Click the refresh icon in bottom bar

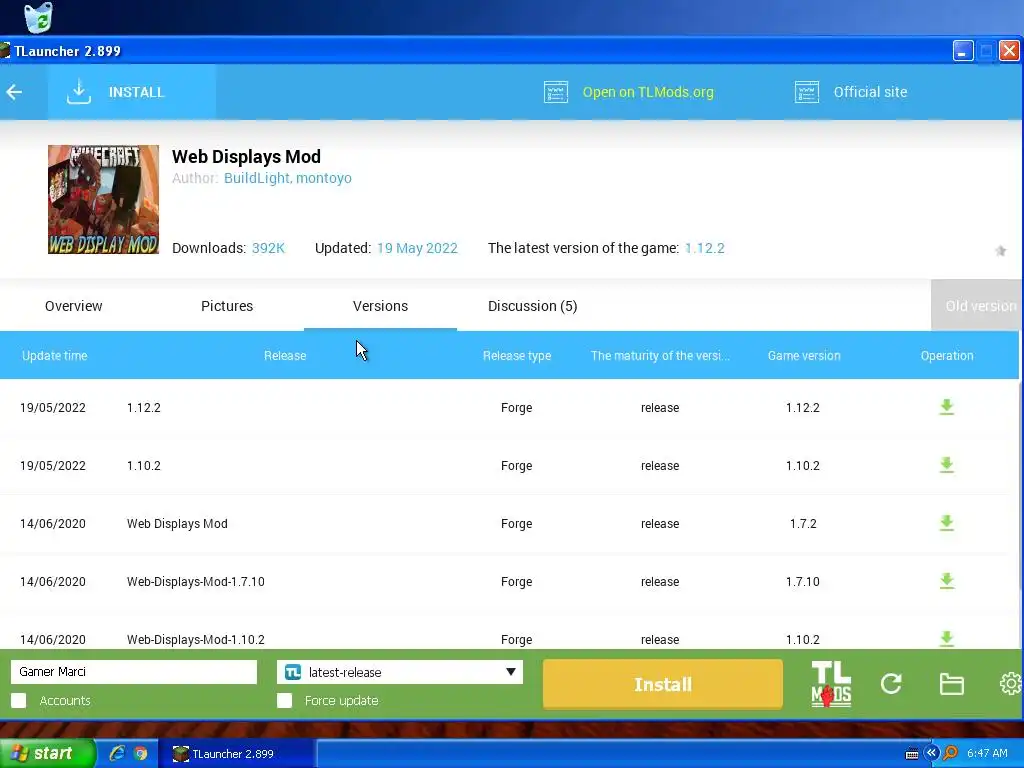tap(891, 684)
